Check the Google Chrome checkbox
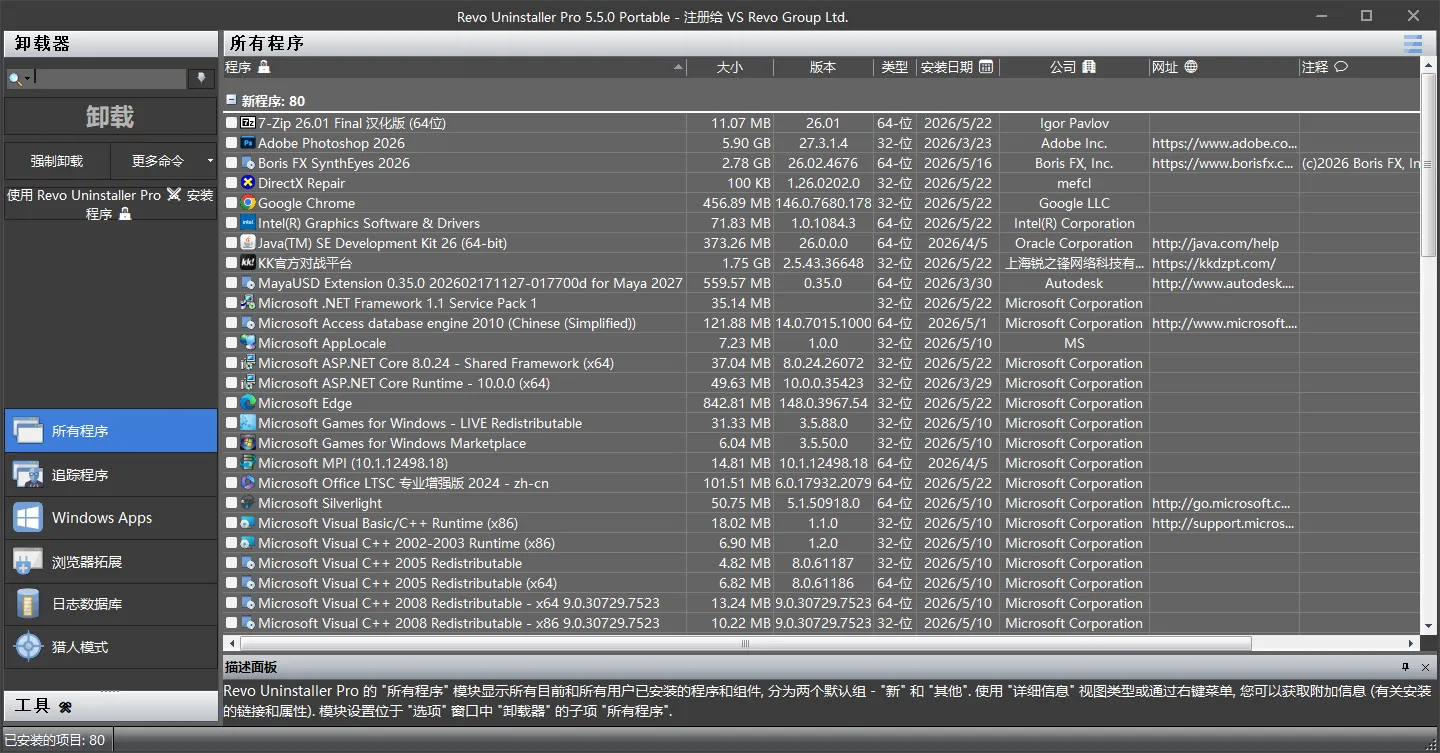This screenshot has width=1440, height=753. tap(232, 203)
